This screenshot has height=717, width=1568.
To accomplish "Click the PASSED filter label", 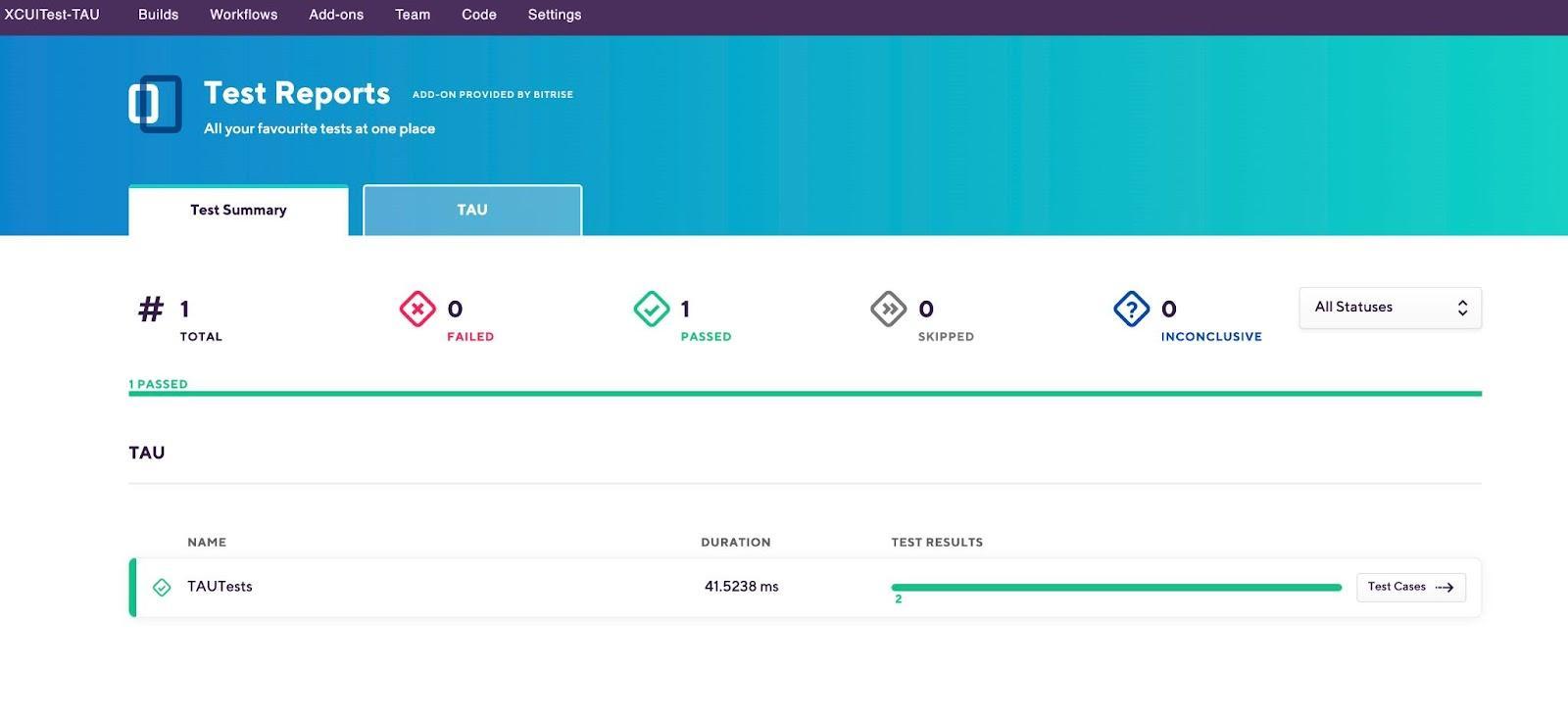I will [706, 337].
